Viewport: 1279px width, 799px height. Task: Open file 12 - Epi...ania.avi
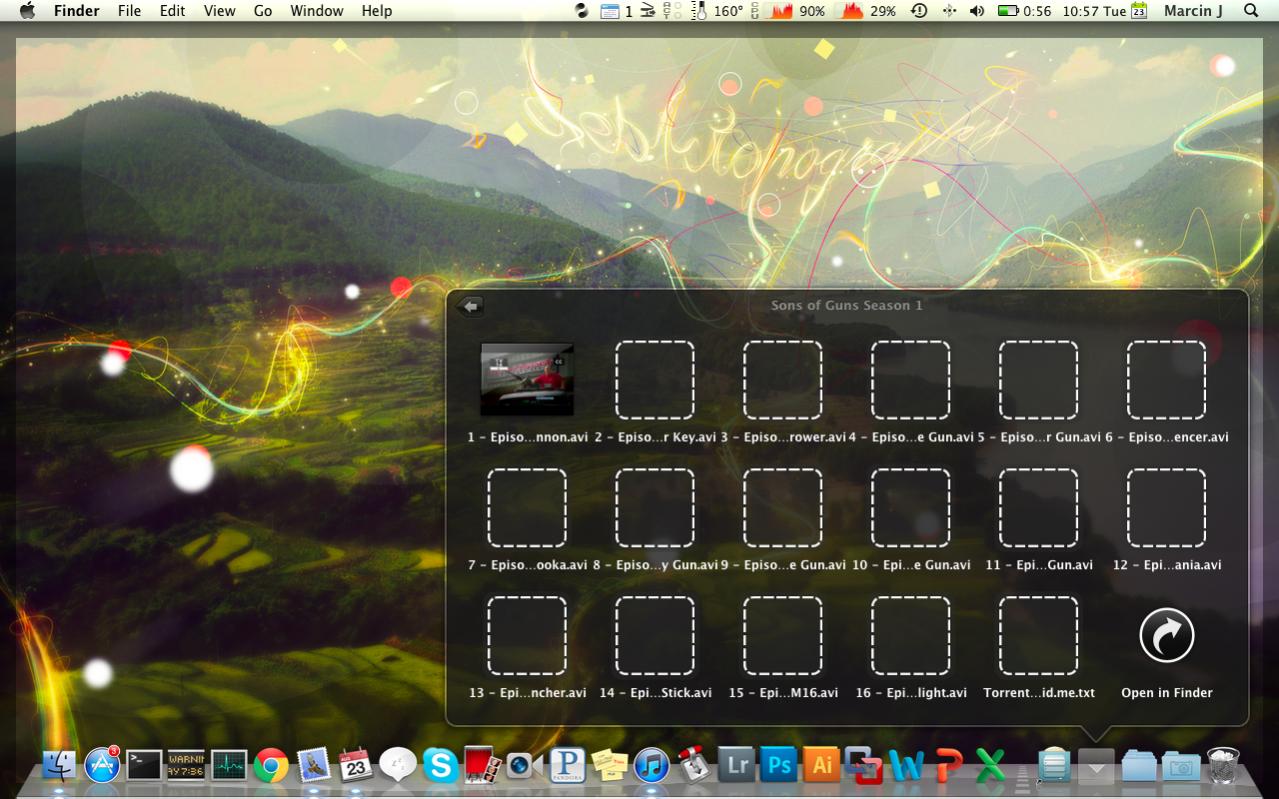click(1167, 507)
